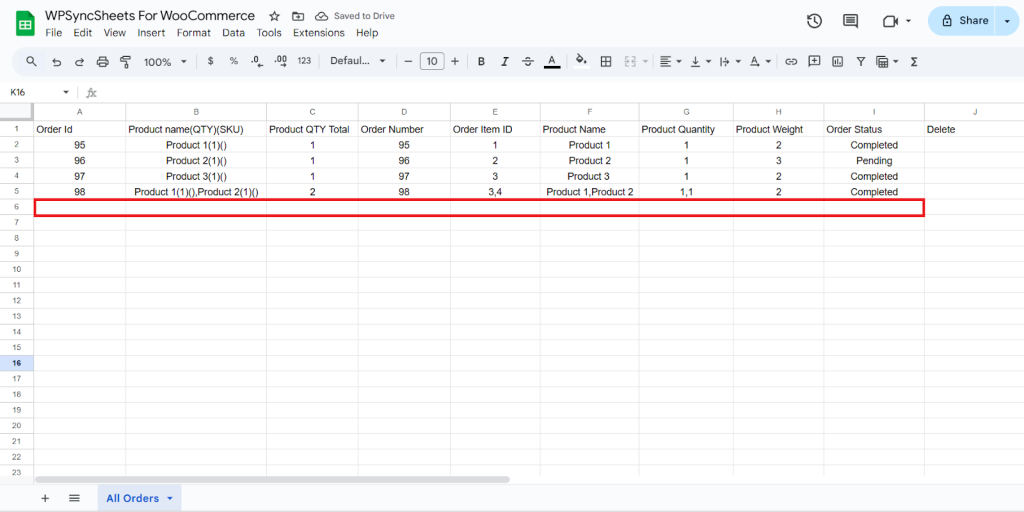Open the File menu
Image resolution: width=1024 pixels, height=512 pixels.
[54, 33]
